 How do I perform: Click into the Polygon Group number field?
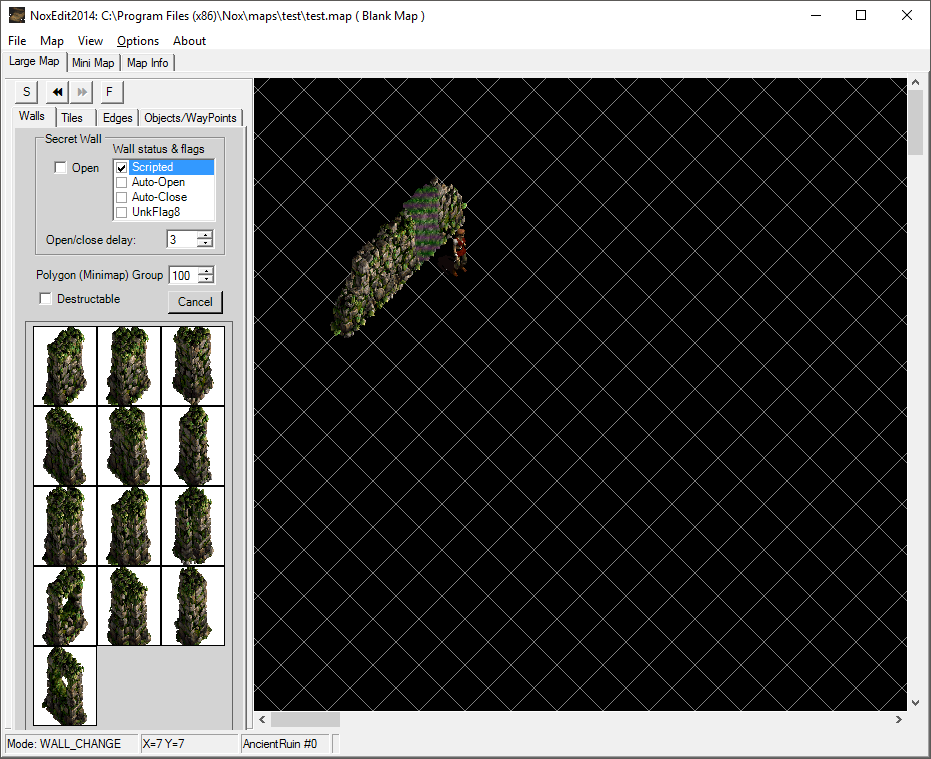pyautogui.click(x=182, y=275)
